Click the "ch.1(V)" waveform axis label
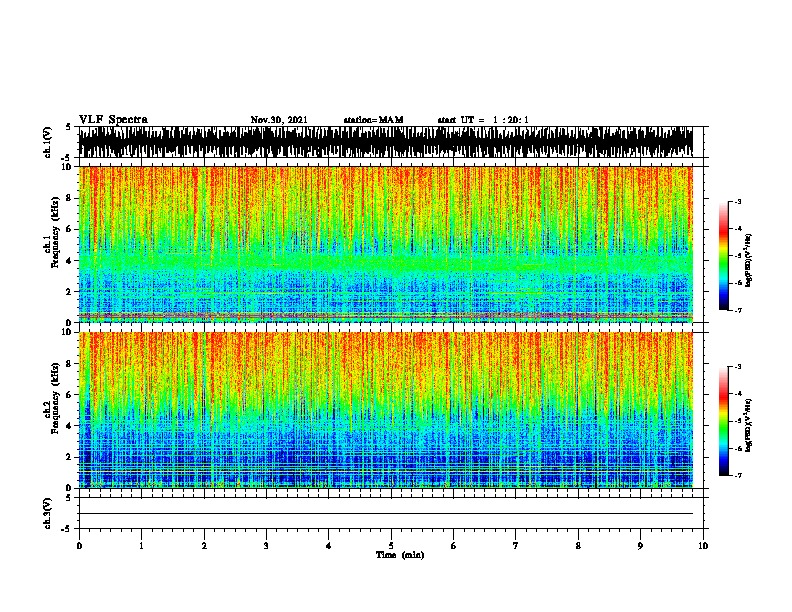The width and height of the screenshot is (792, 612). [x=48, y=142]
